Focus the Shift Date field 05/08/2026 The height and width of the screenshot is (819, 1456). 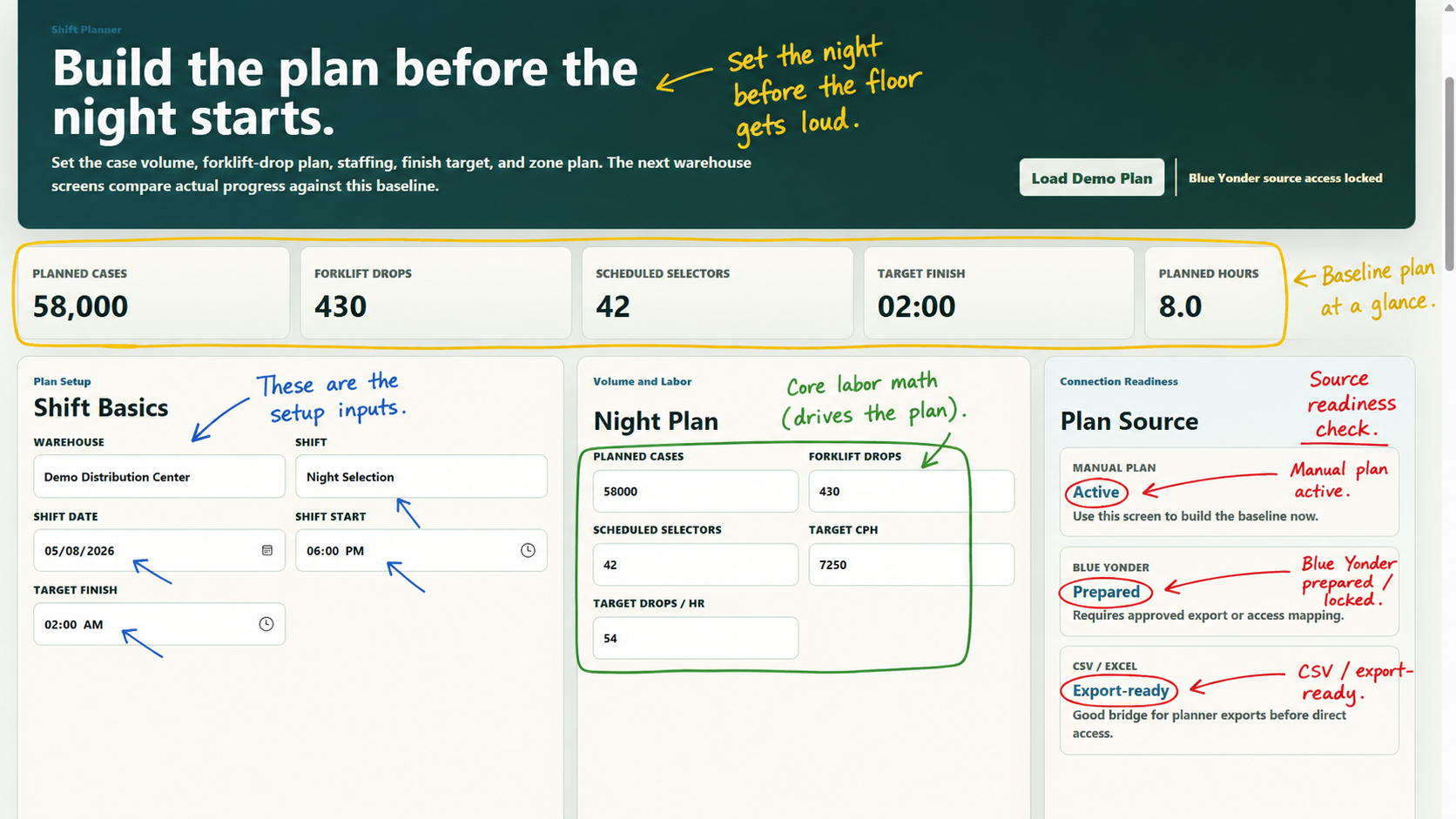click(x=159, y=550)
